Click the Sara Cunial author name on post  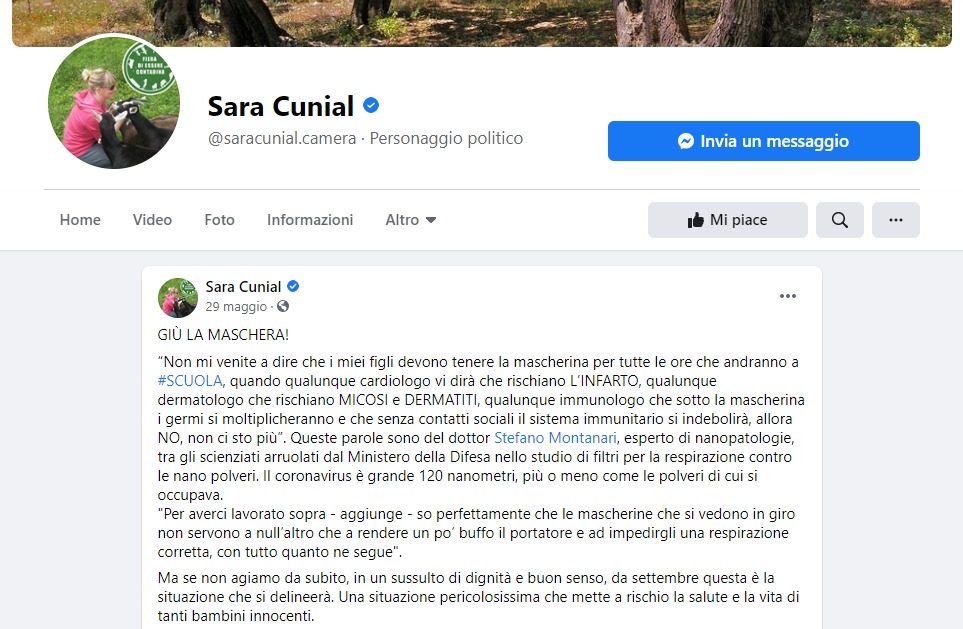point(243,287)
